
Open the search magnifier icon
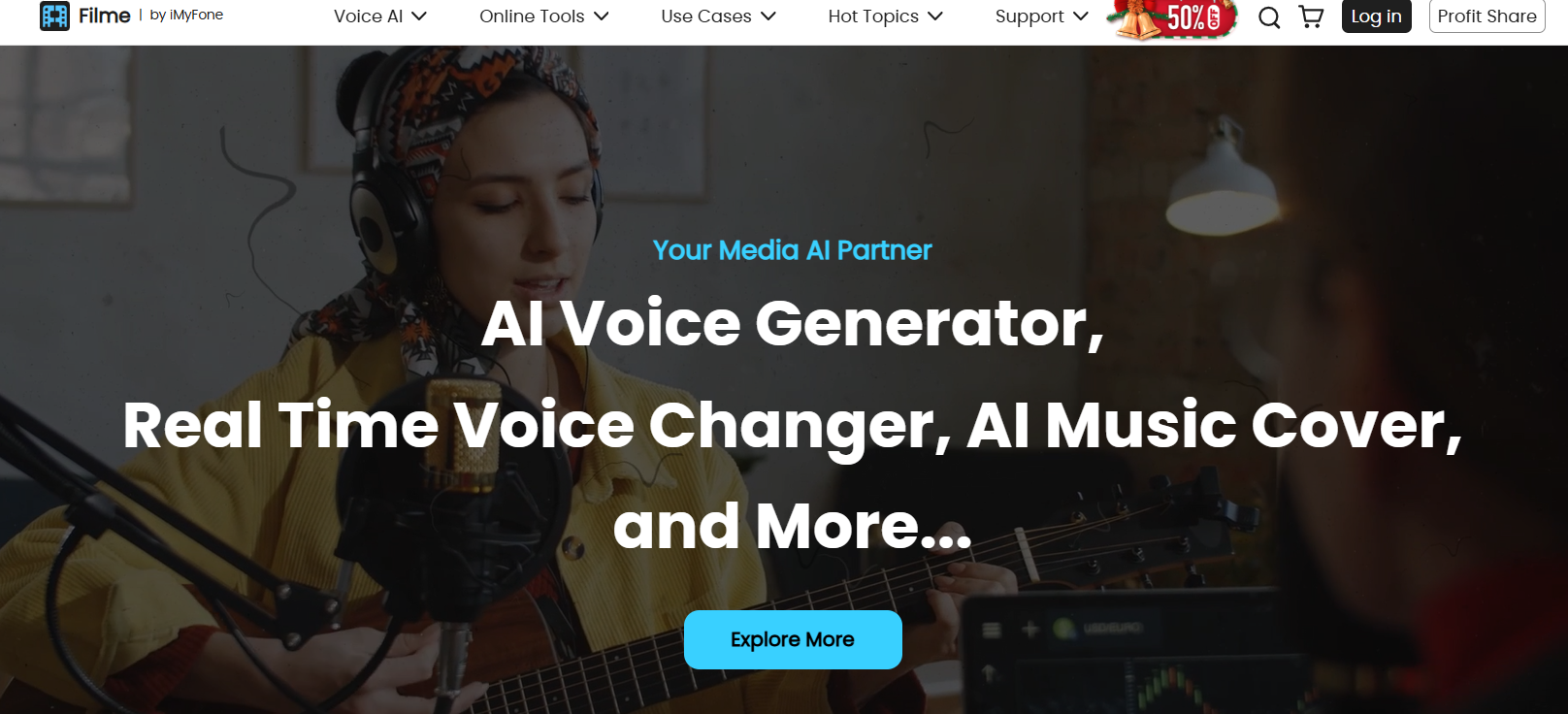(1269, 16)
